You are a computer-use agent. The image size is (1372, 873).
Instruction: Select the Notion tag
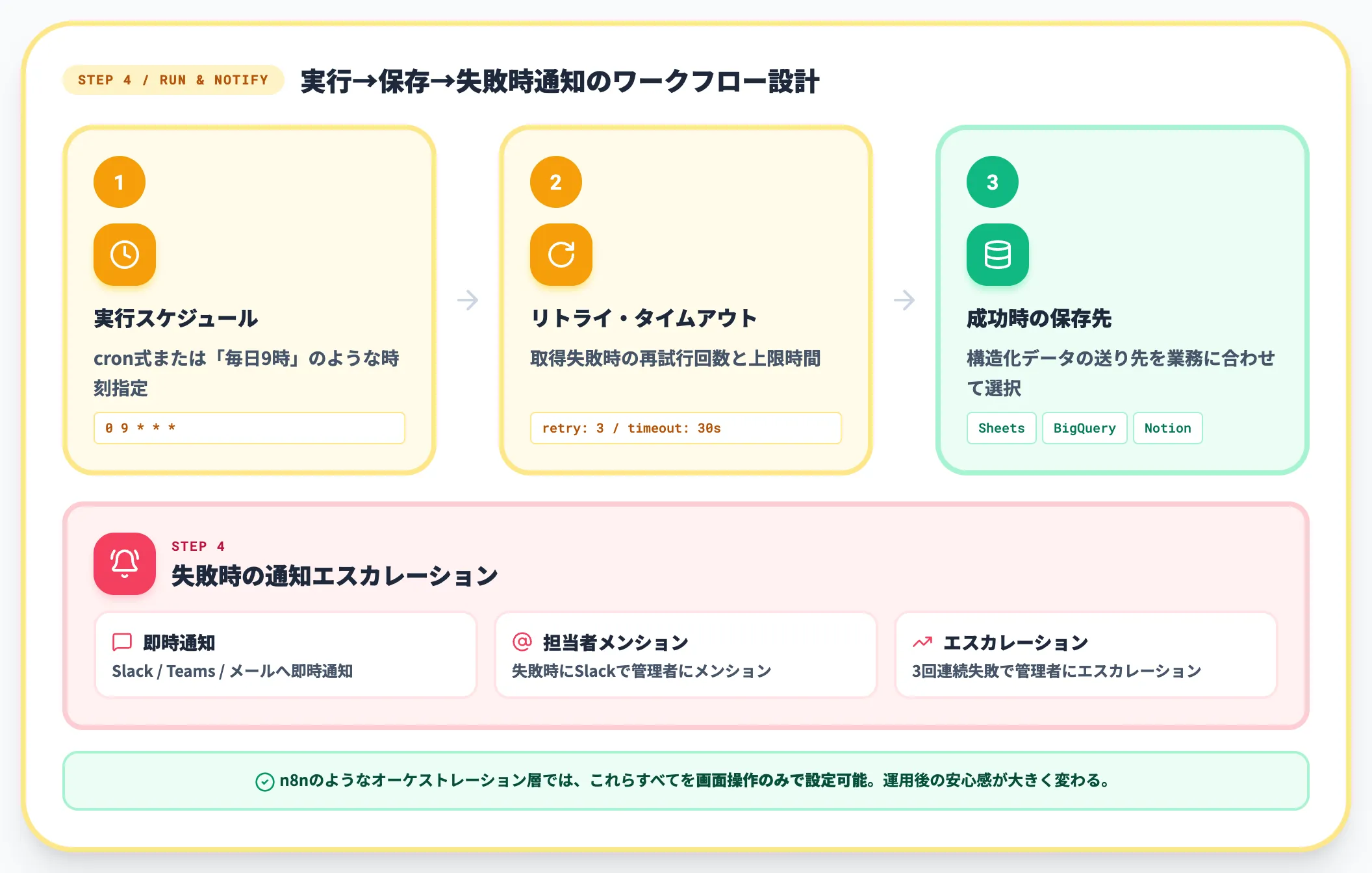[1167, 428]
